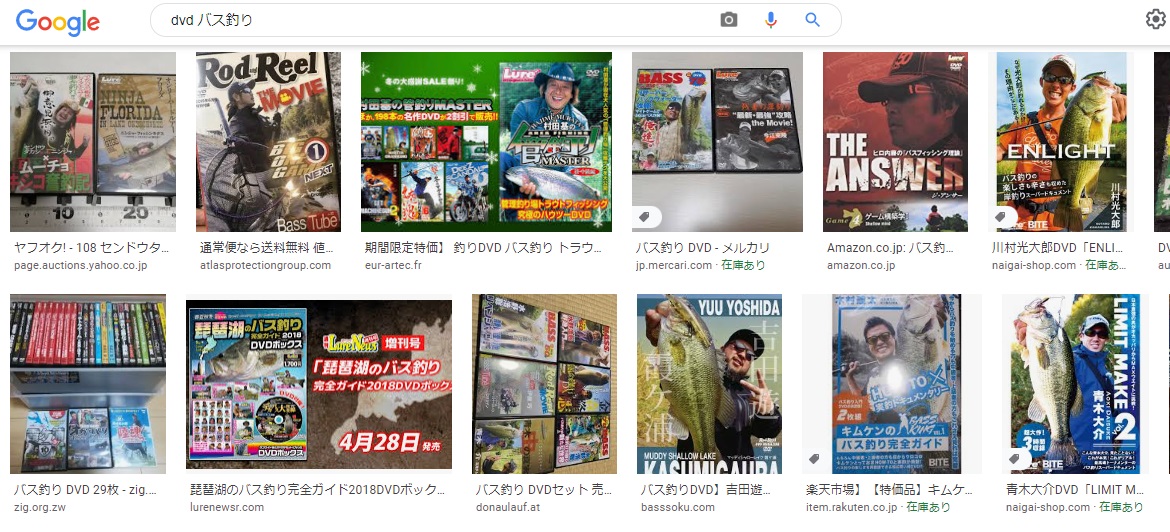Click the Google logo

[57, 22]
